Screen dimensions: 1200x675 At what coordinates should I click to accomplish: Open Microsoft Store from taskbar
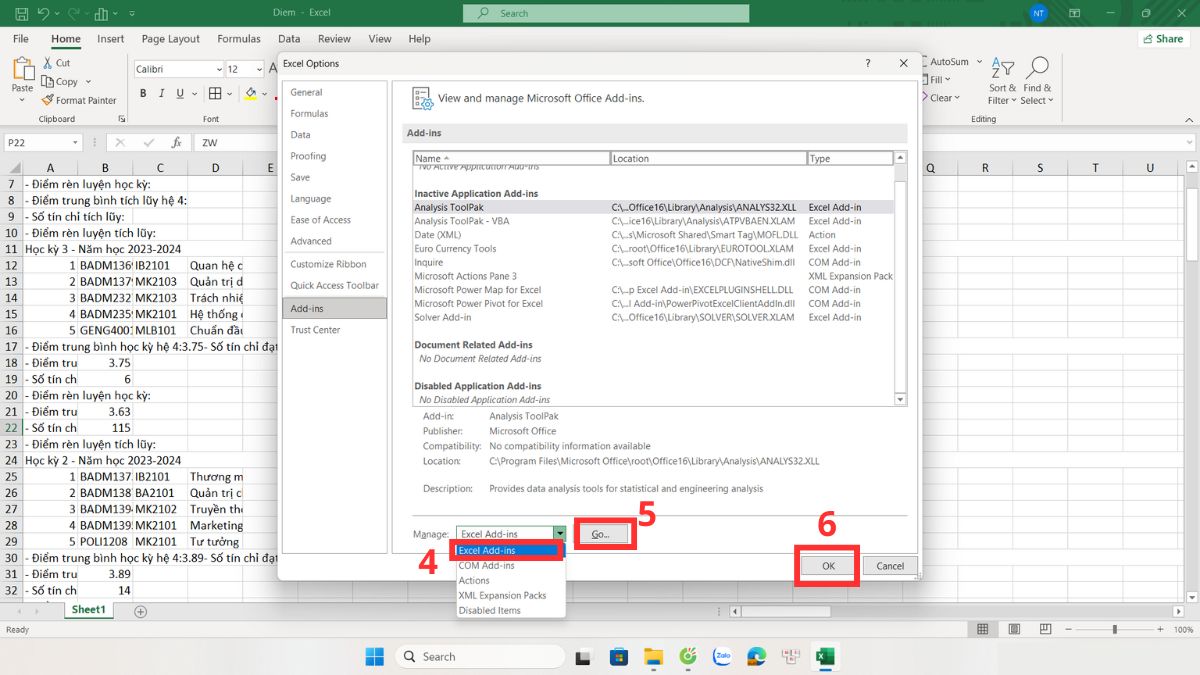(619, 656)
